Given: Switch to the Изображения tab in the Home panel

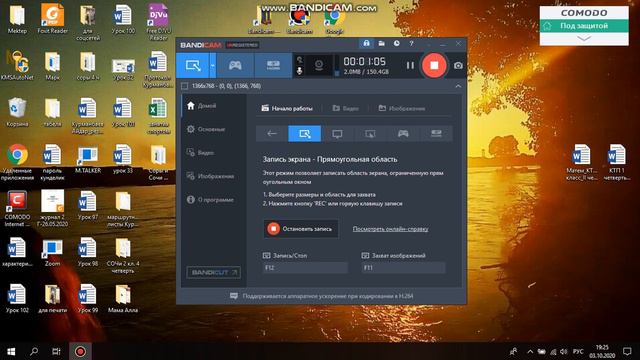Looking at the screenshot, I should [402, 108].
